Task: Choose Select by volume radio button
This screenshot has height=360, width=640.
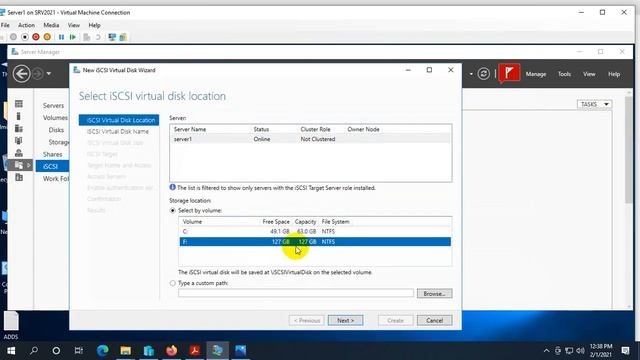Action: pos(173,211)
